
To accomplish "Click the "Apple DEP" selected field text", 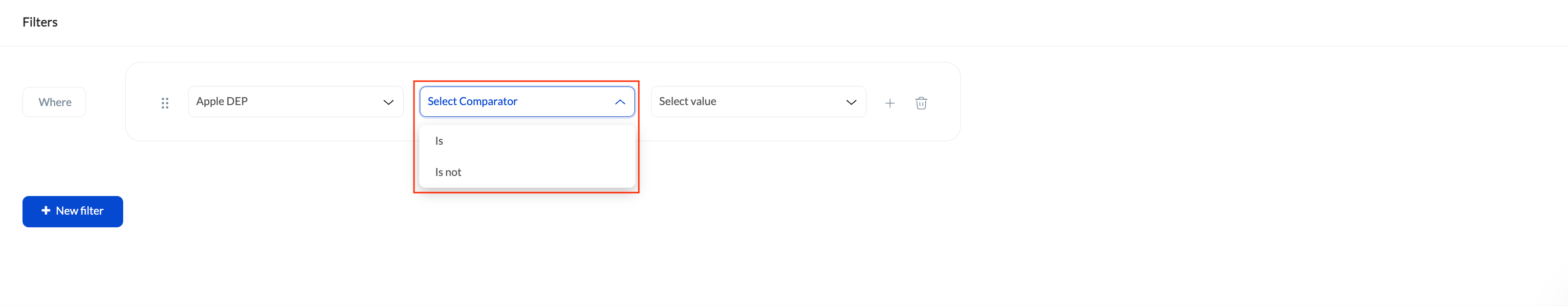I will (221, 102).
